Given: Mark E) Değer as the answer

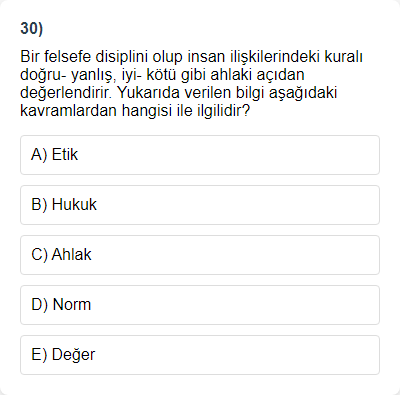Looking at the screenshot, I should tap(200, 355).
